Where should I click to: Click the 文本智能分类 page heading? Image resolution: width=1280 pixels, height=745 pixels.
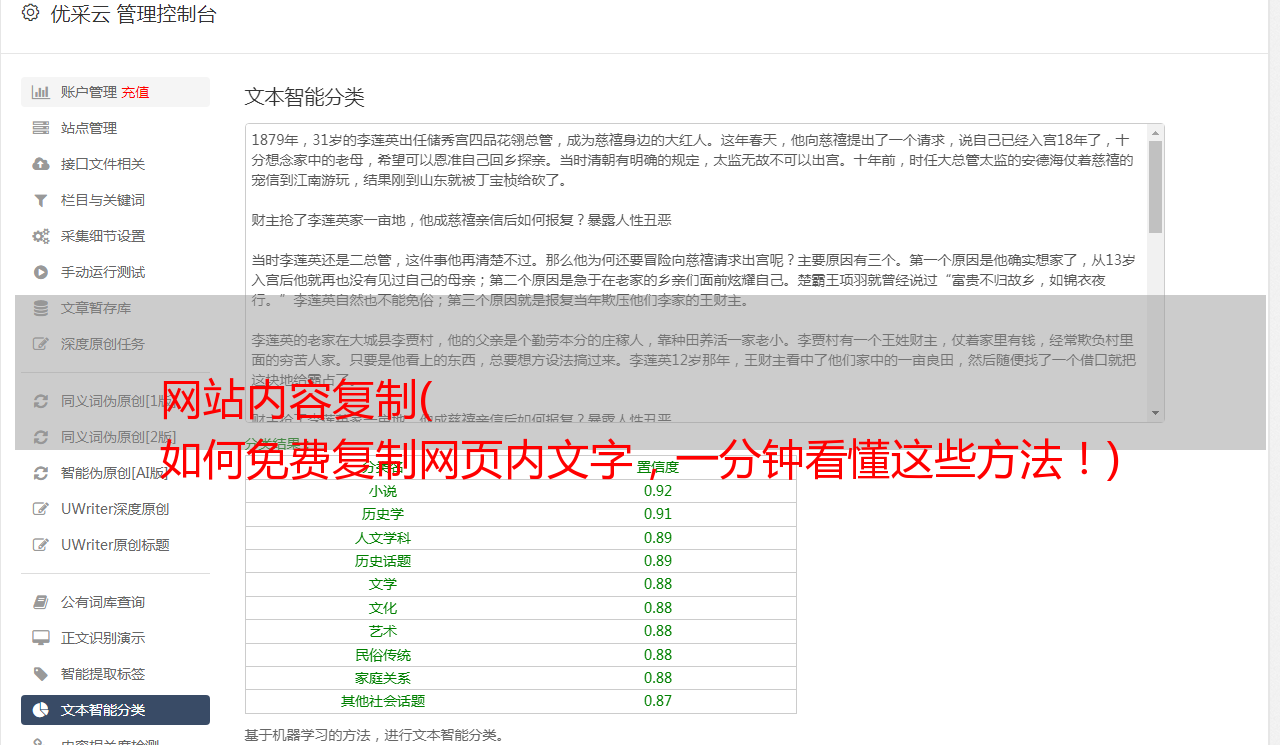pyautogui.click(x=304, y=97)
